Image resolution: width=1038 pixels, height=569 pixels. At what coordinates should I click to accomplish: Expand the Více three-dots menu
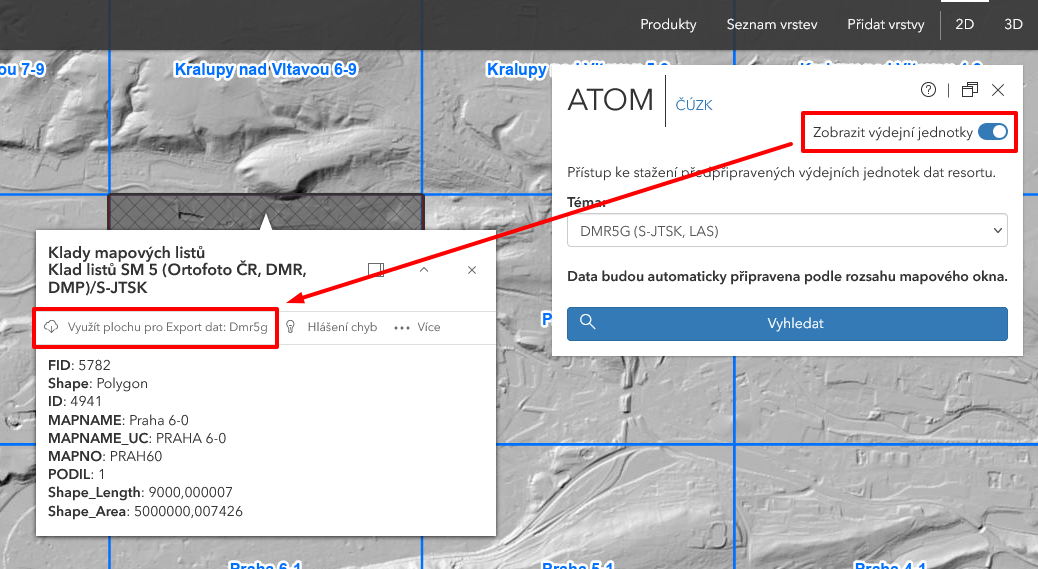pos(417,327)
